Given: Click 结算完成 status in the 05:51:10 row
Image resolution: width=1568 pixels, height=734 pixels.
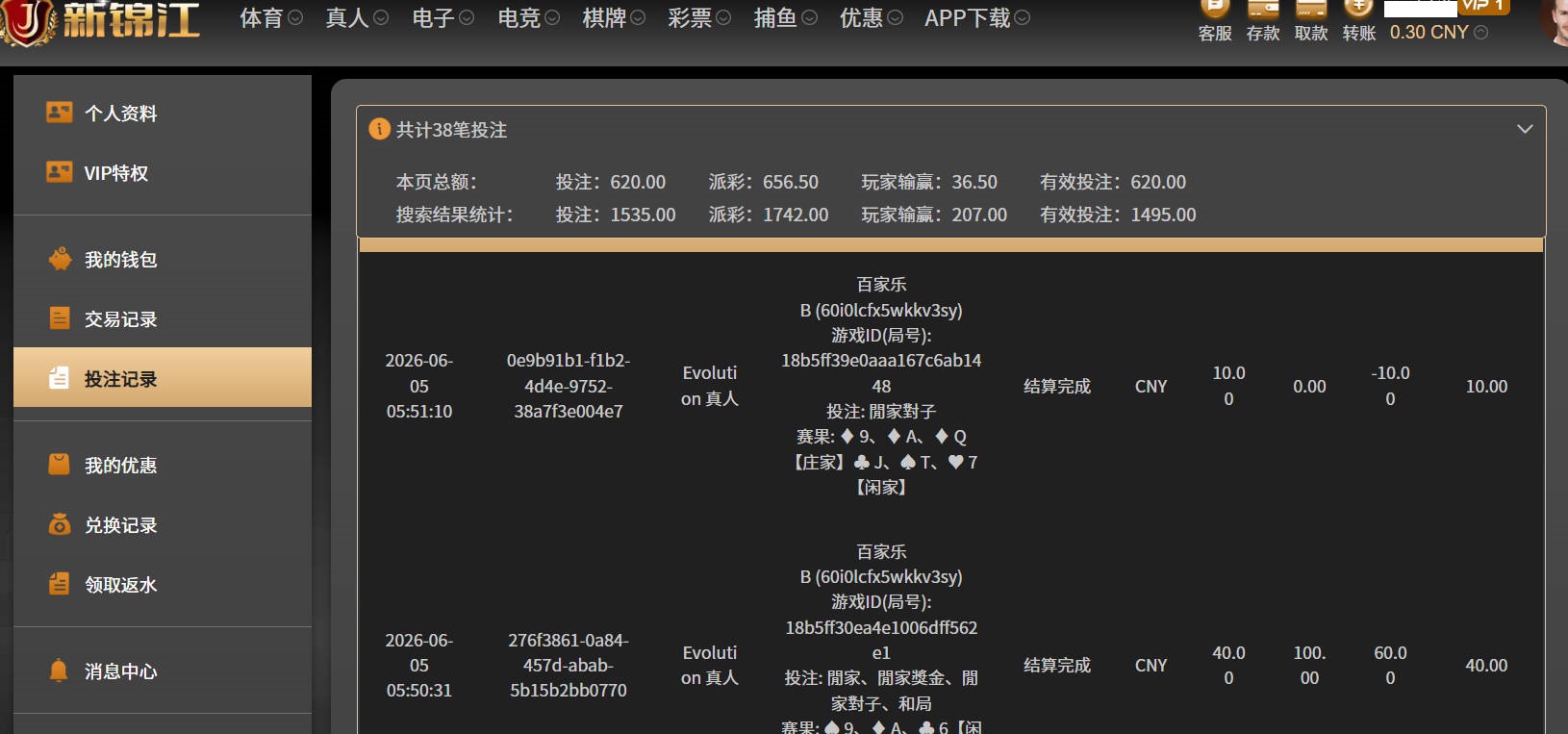Looking at the screenshot, I should tap(1057, 387).
